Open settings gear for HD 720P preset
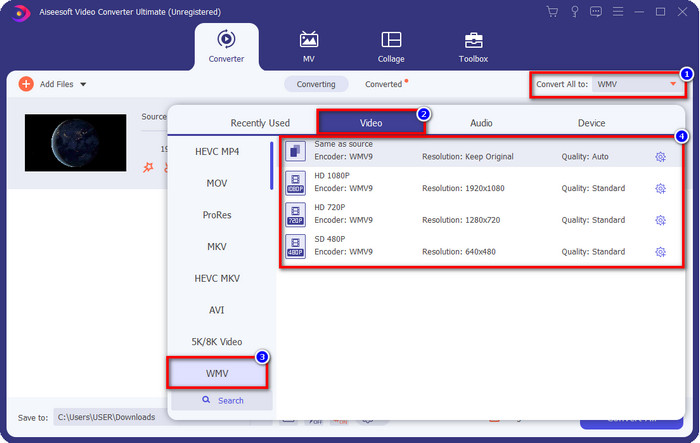Viewport: 700px width, 443px height. (x=660, y=220)
